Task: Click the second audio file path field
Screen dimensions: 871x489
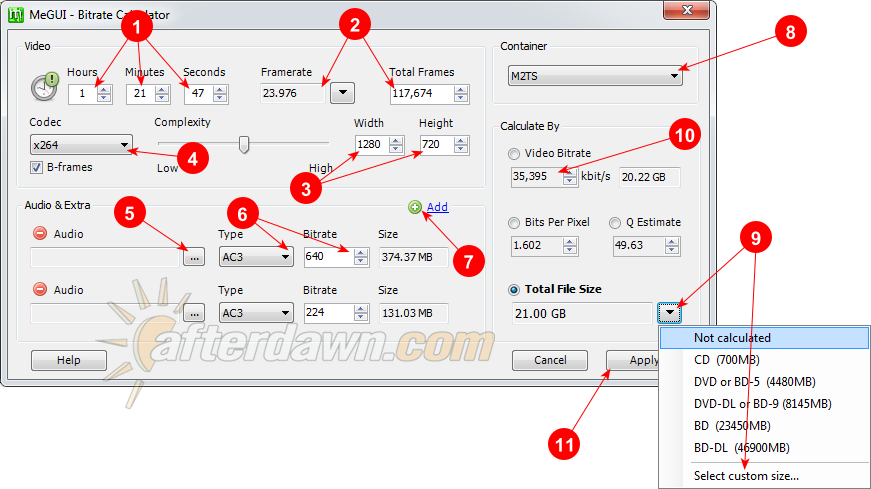Action: [105, 313]
